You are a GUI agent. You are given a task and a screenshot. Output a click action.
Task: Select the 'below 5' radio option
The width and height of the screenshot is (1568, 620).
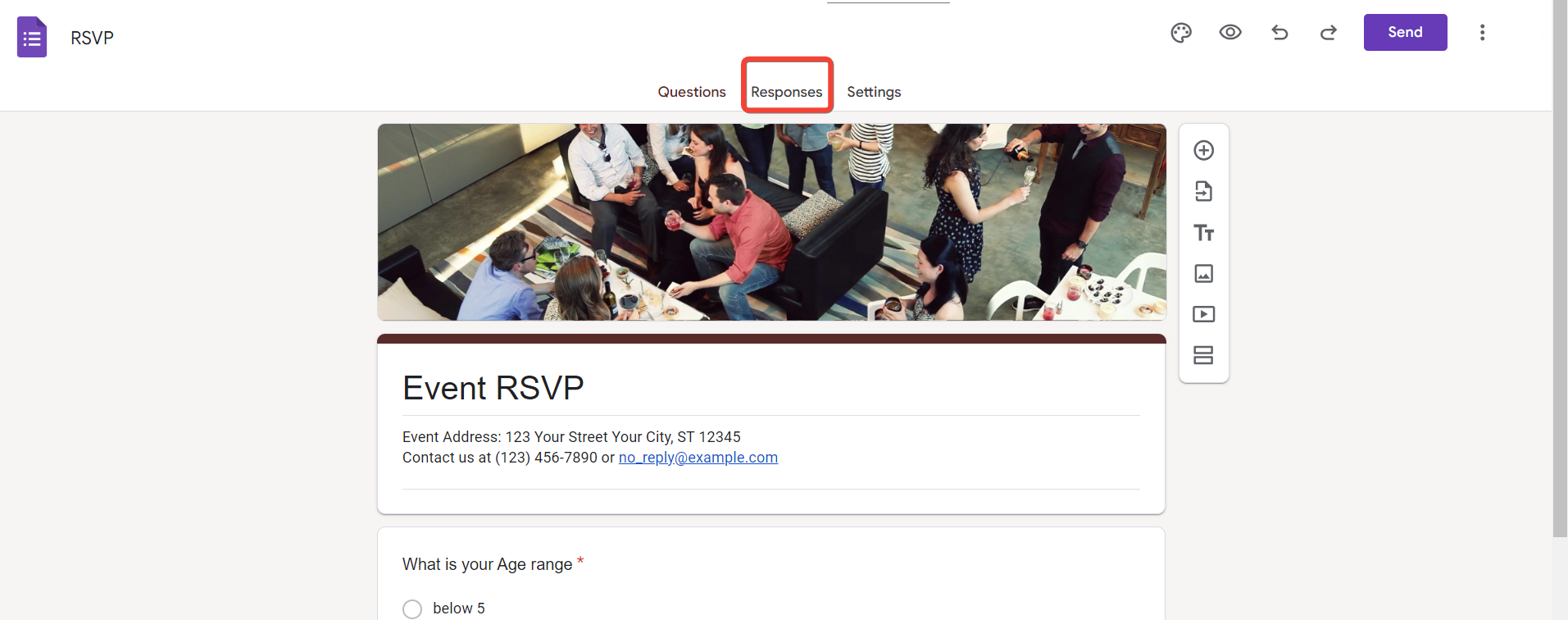[x=412, y=609]
